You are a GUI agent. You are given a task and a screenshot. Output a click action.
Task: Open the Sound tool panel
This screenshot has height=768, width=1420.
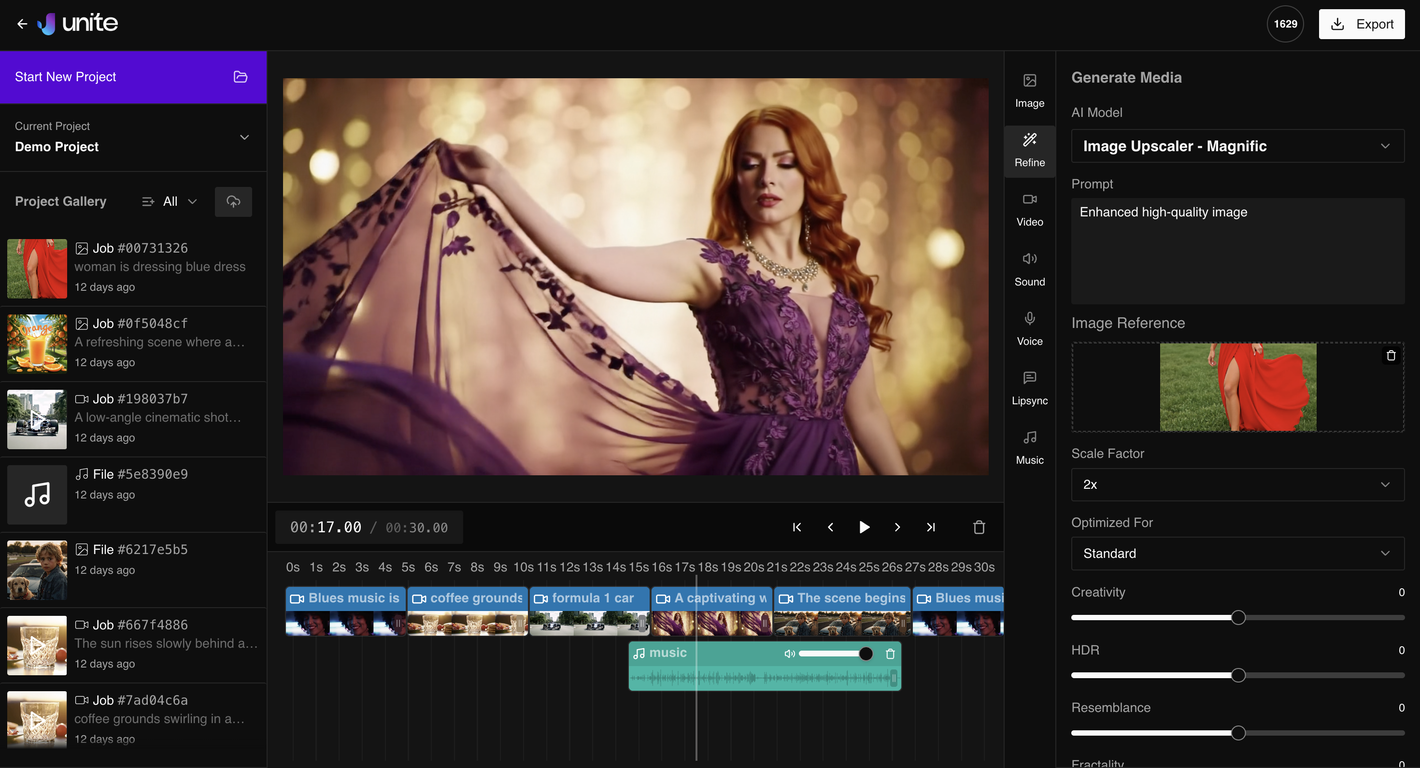[x=1029, y=268]
